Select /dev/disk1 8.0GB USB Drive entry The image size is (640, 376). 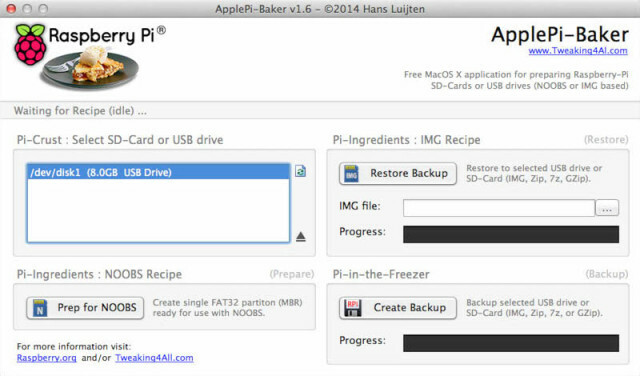(x=158, y=172)
